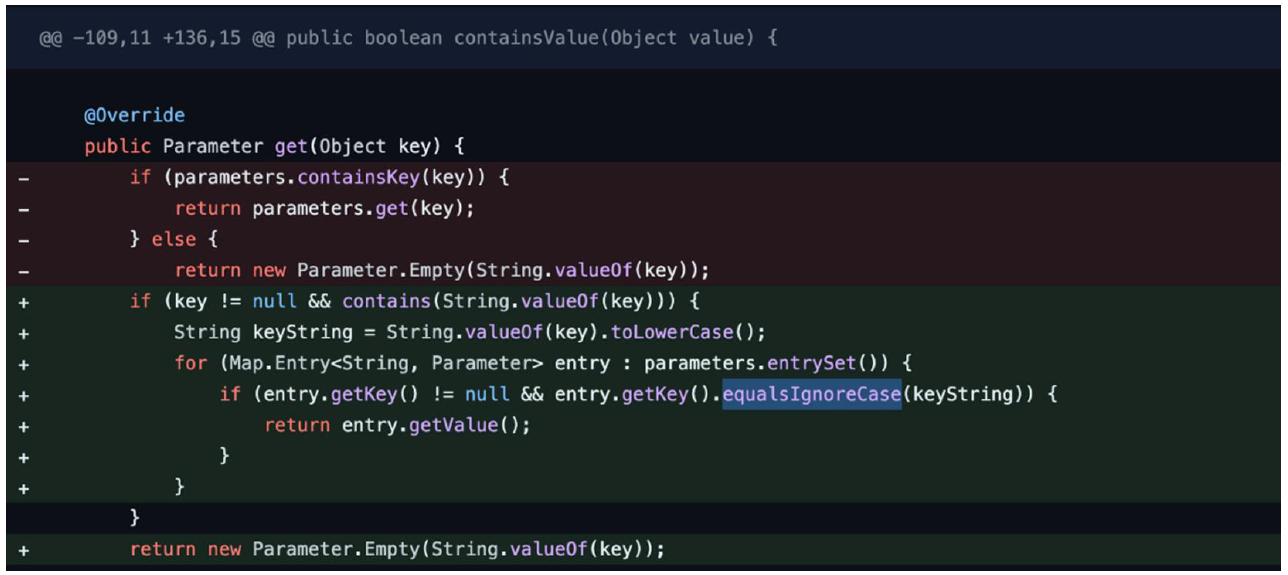
Task: Click the 'public Parameter get(Object key)' line
Action: point(274,147)
